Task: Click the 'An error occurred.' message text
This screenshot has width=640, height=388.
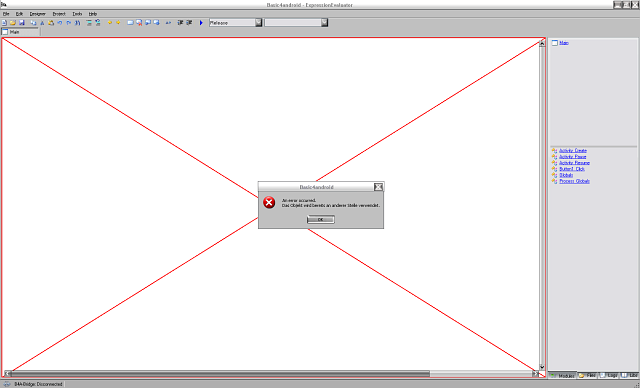Action: 299,201
